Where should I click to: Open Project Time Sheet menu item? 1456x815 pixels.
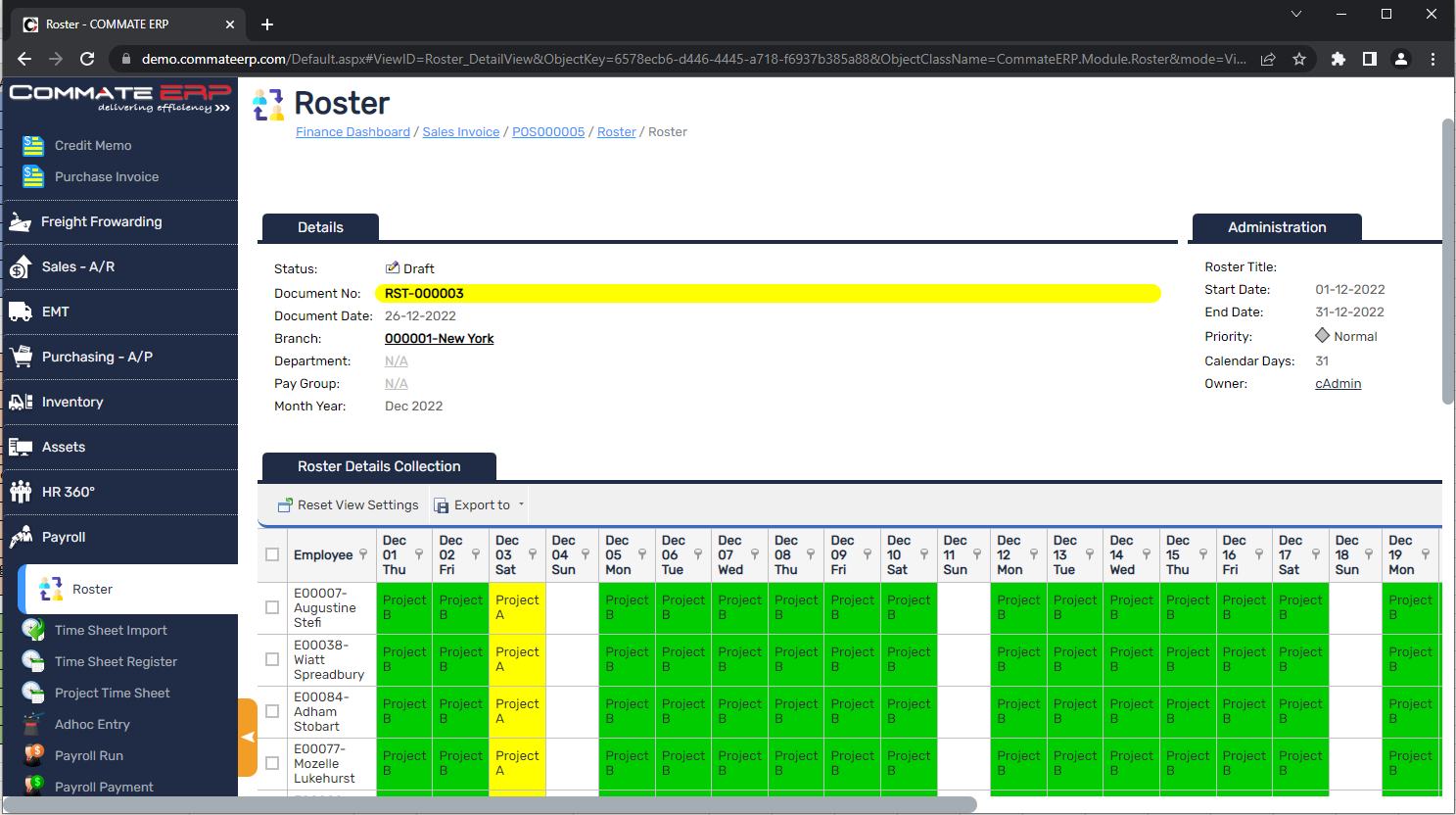point(112,693)
